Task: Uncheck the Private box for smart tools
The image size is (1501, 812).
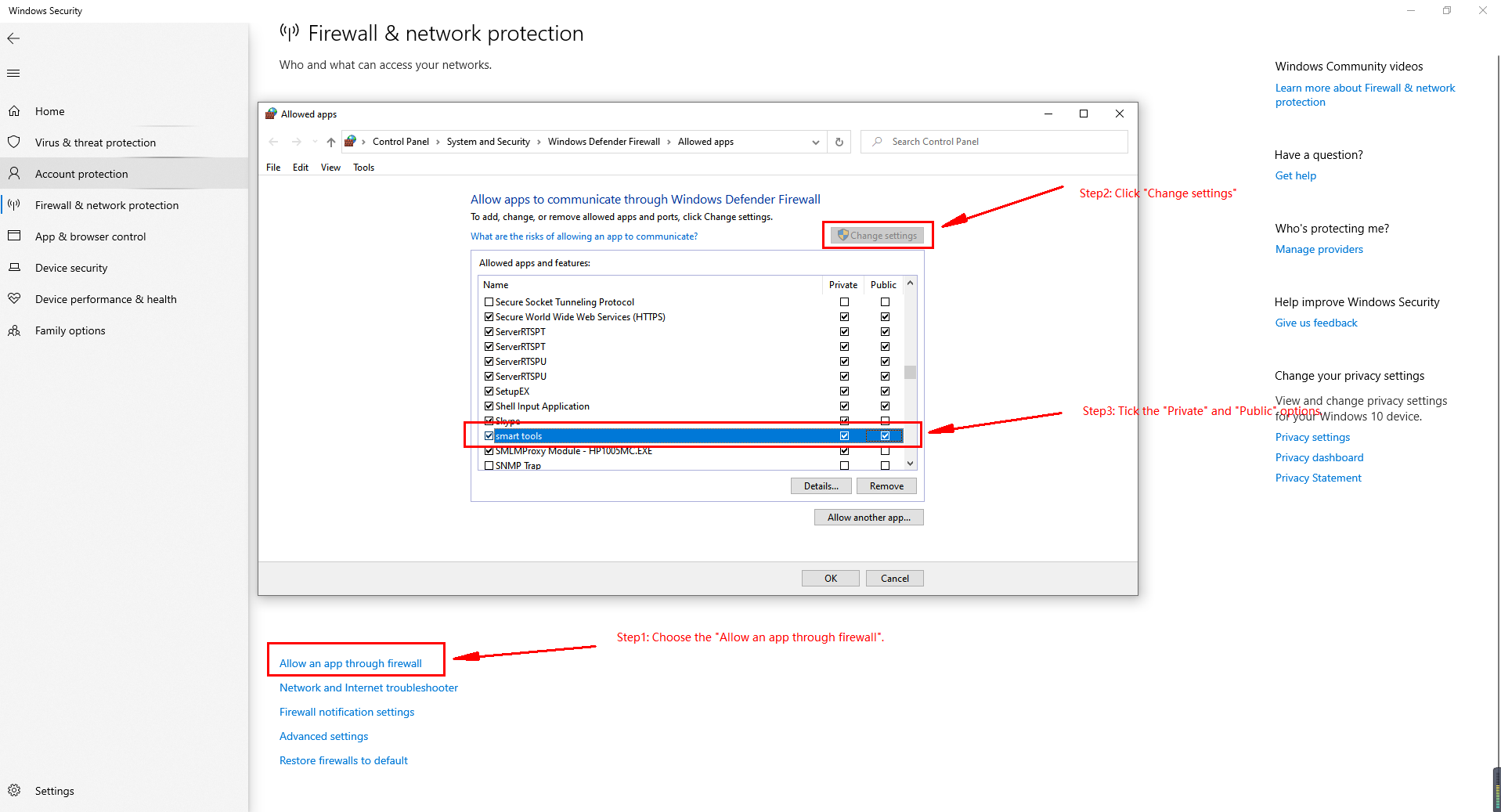Action: 844,435
